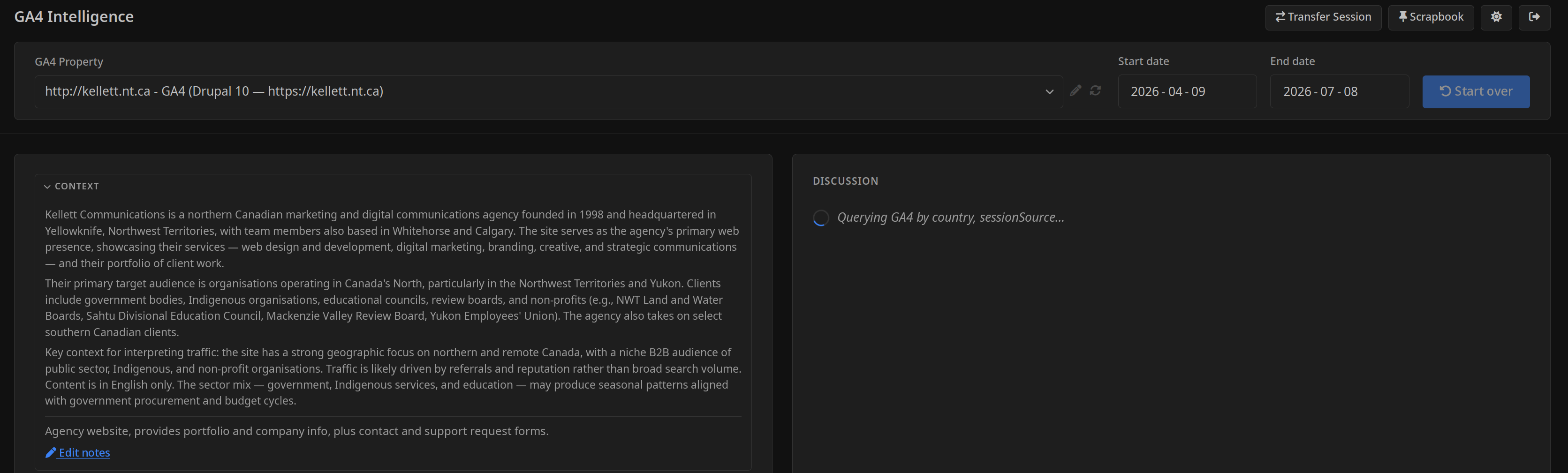
Task: Click the End date label
Action: [x=1292, y=61]
